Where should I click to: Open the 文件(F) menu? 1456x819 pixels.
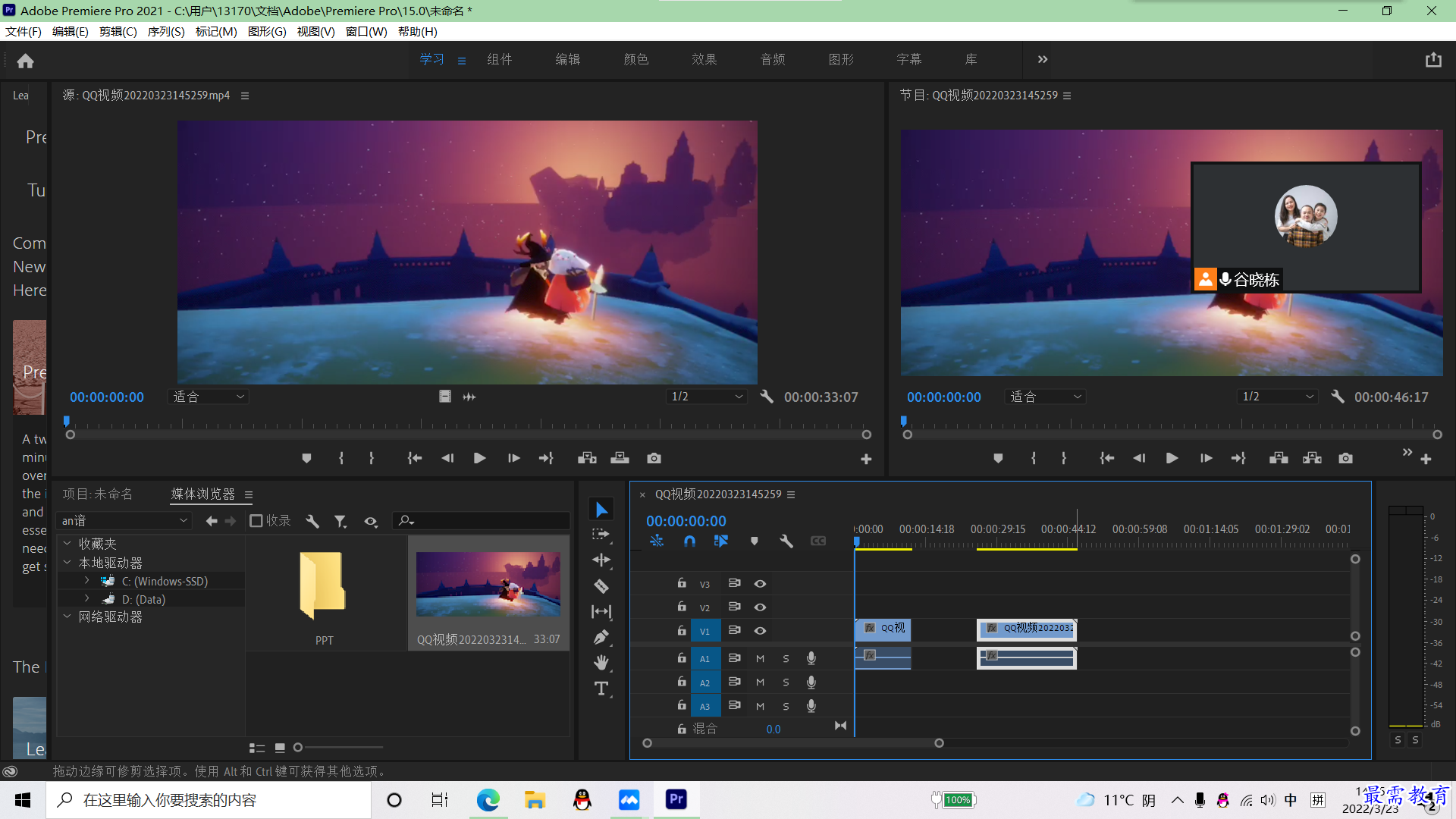[x=24, y=31]
